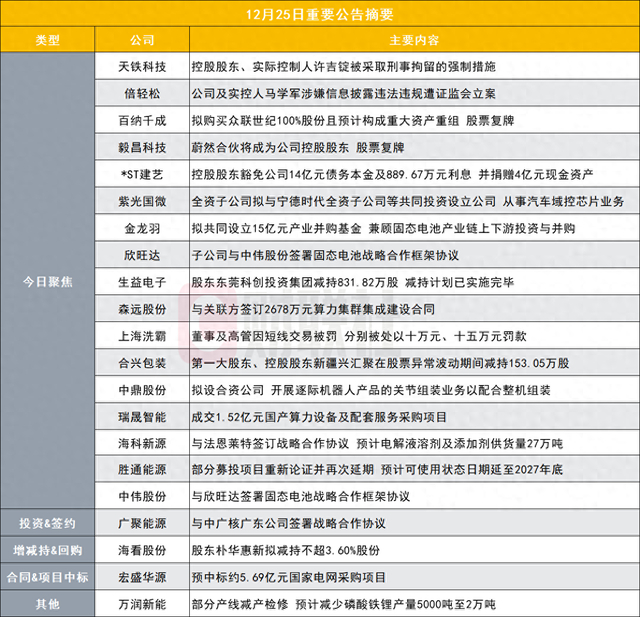Click the 新疆兴汇聚减持153.05万股 text
The width and height of the screenshot is (640, 617).
[380, 363]
